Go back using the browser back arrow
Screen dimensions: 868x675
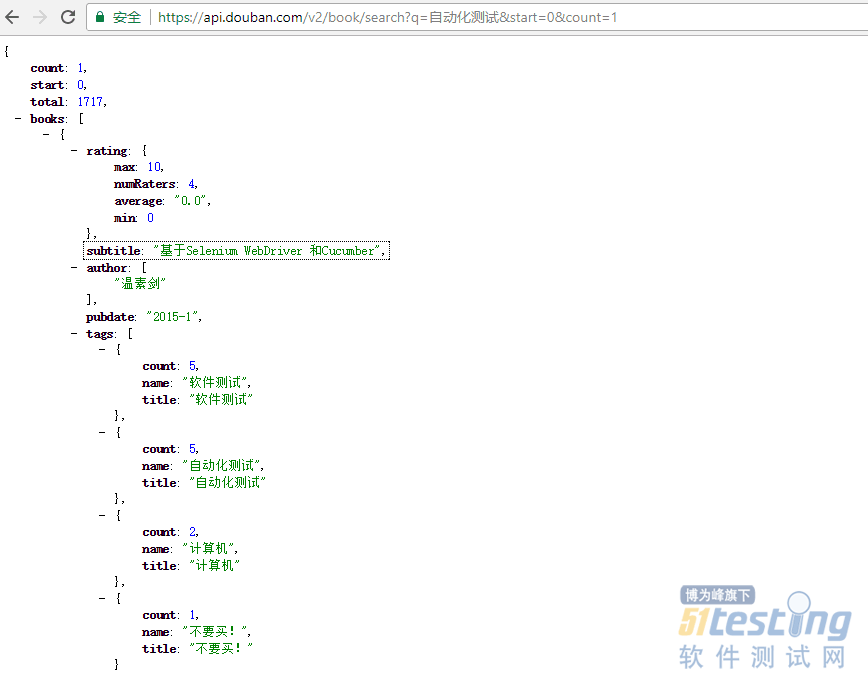(x=12, y=17)
